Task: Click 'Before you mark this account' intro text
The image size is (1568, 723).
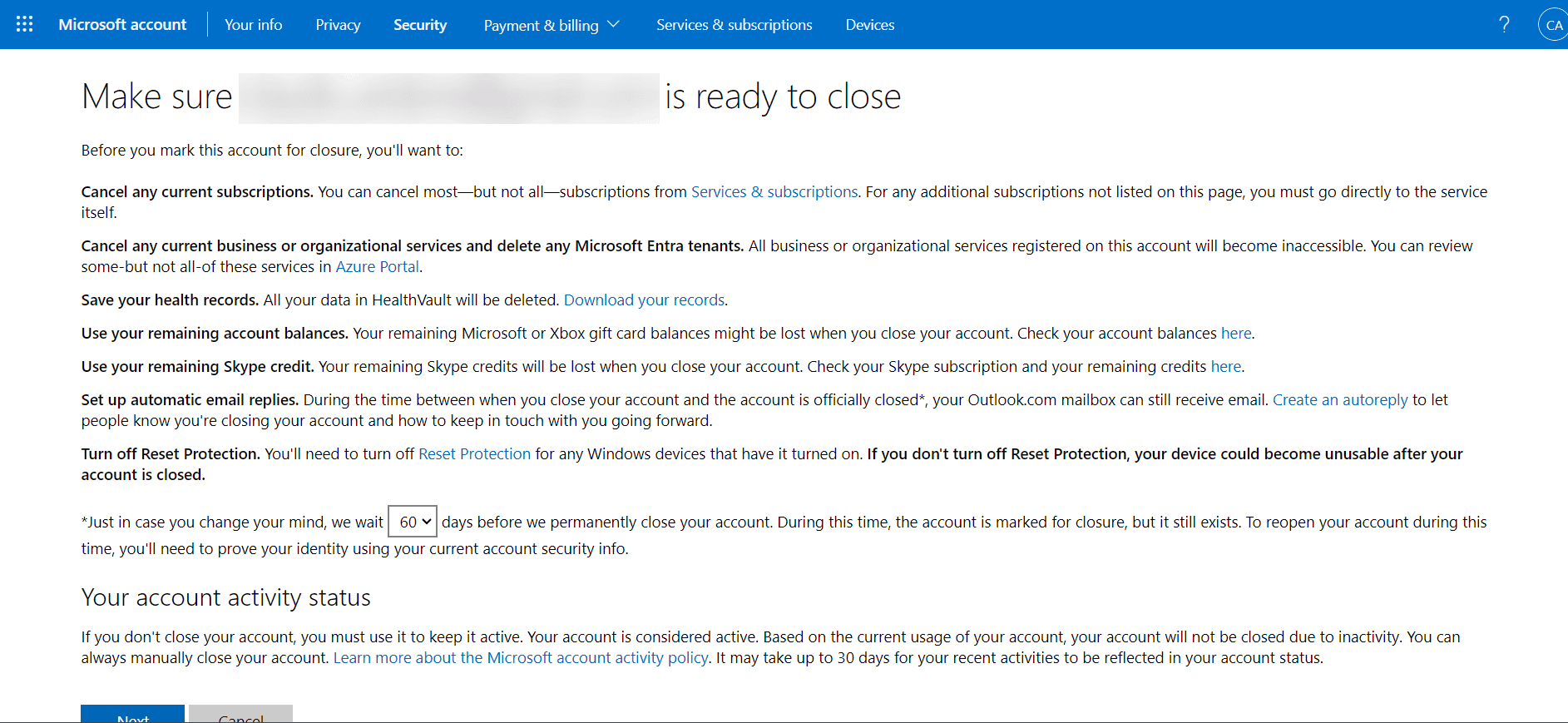Action: 272,150
